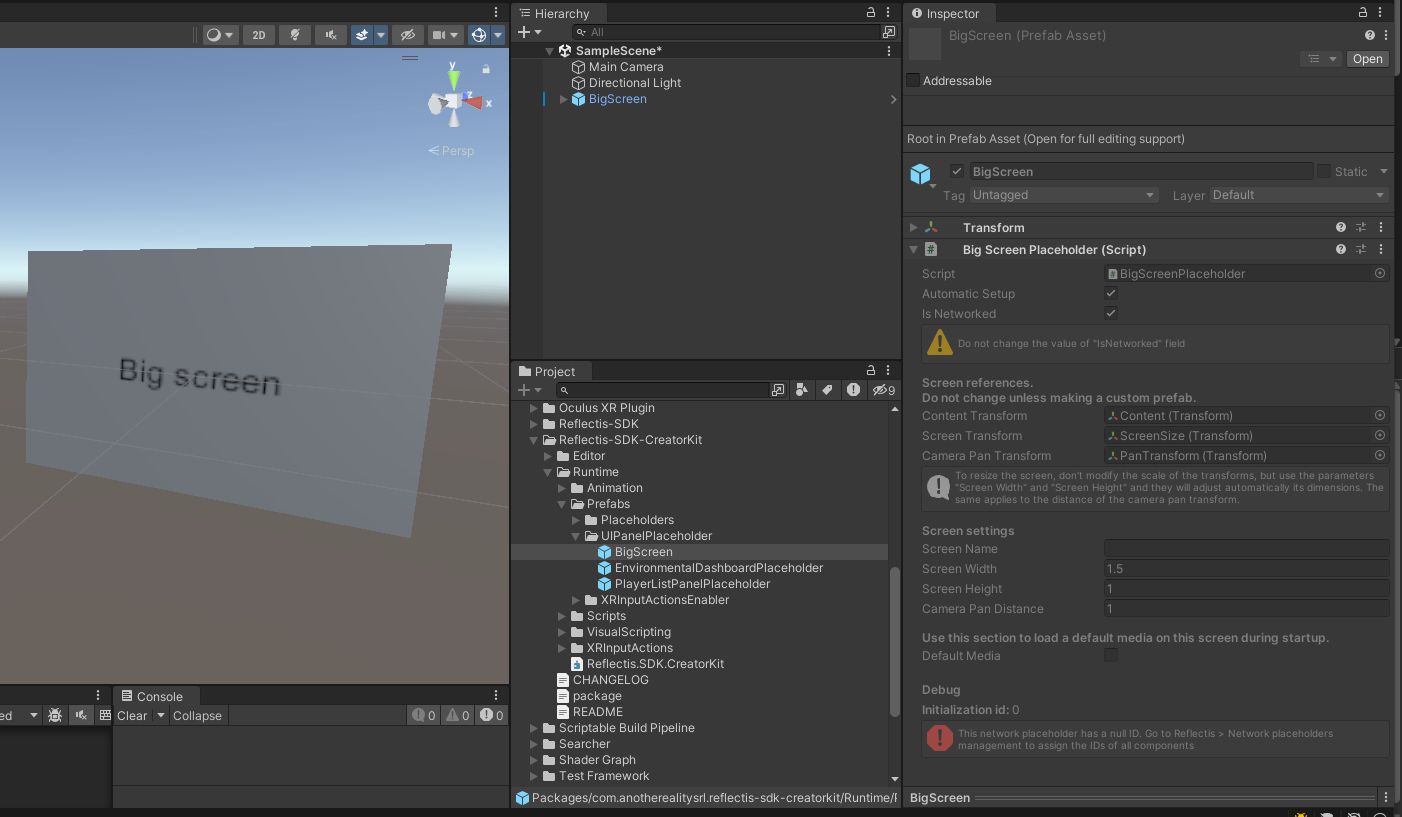Image resolution: width=1402 pixels, height=817 pixels.
Task: Mute scene audio icon
Action: click(330, 35)
